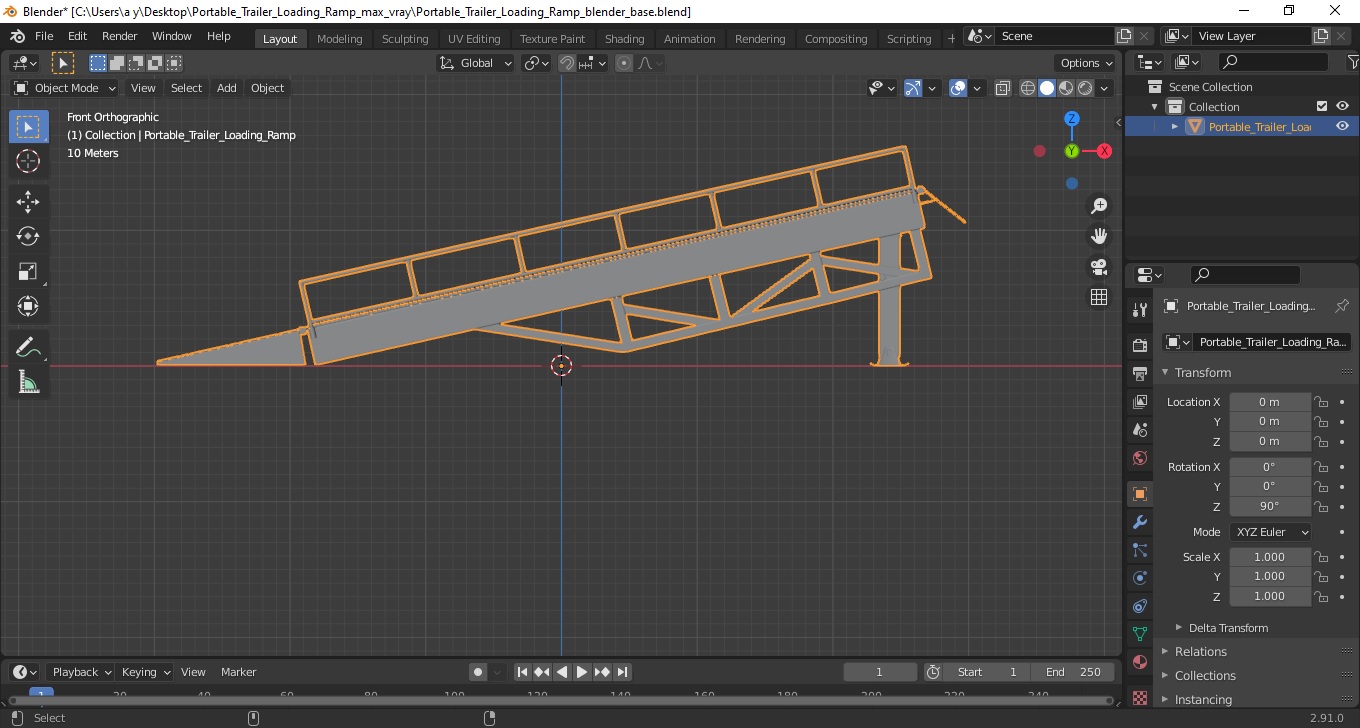Switch orthographic/perspective grid icon
1360x728 pixels.
(1099, 297)
